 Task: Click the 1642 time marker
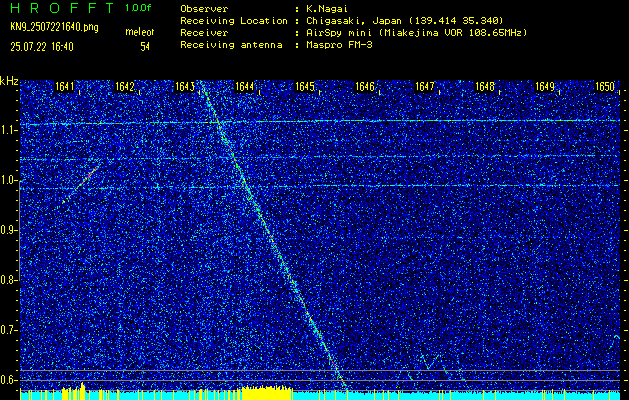click(x=125, y=87)
